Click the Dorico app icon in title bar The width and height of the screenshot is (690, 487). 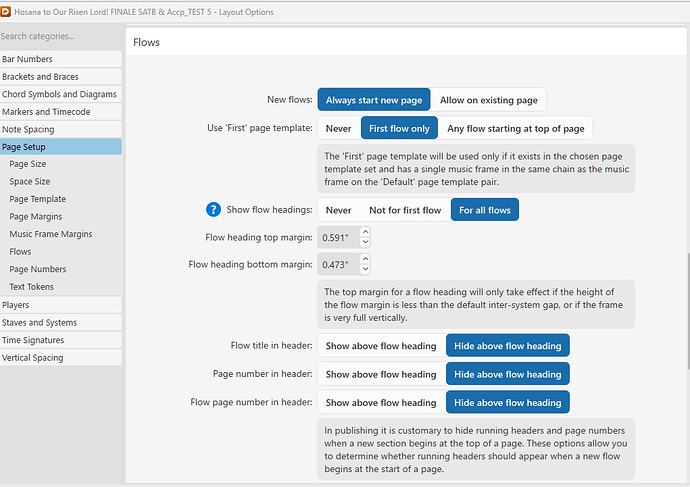6,10
